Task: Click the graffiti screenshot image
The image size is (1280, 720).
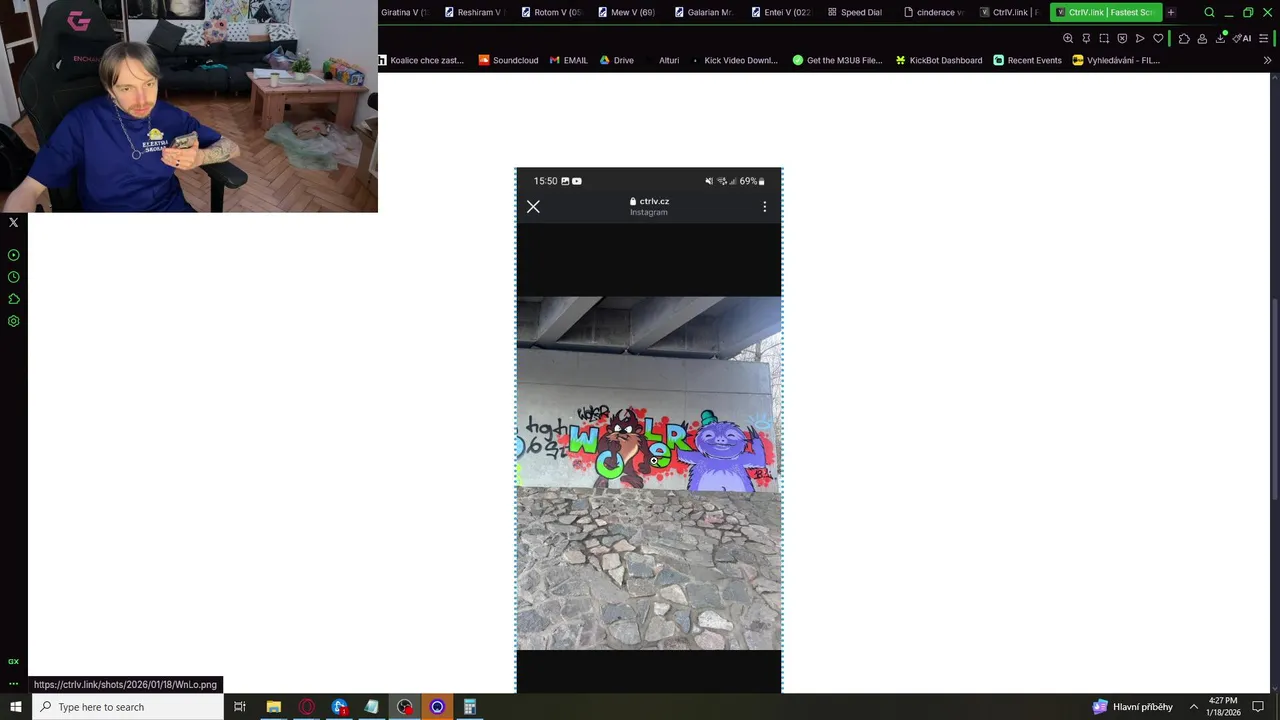Action: [649, 430]
